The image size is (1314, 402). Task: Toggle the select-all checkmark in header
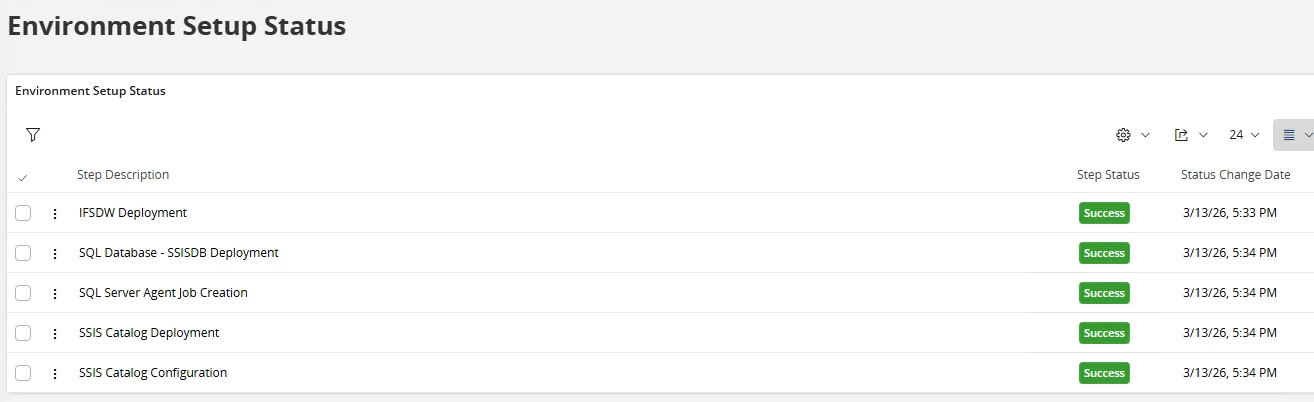coord(23,177)
